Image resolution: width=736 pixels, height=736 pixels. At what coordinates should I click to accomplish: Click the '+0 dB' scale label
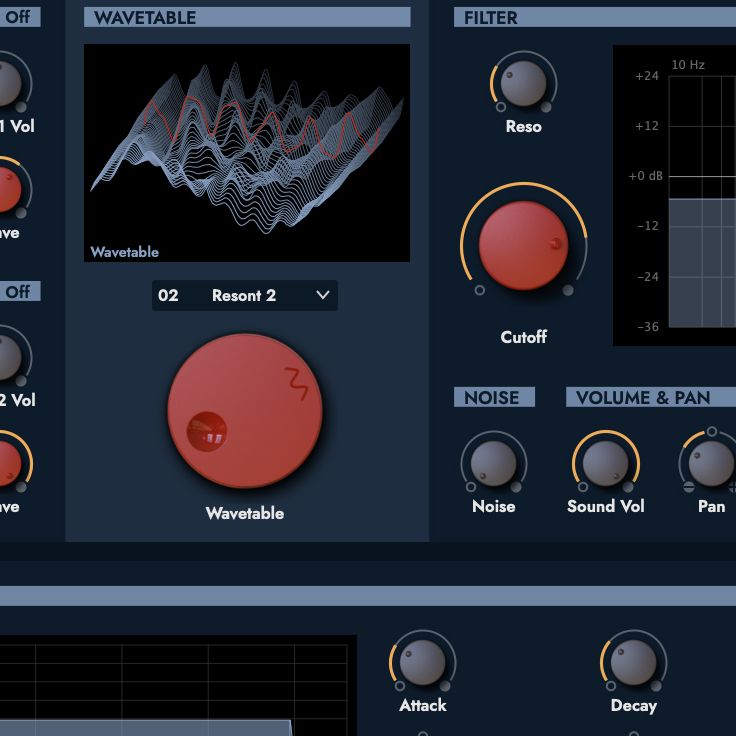tap(645, 176)
